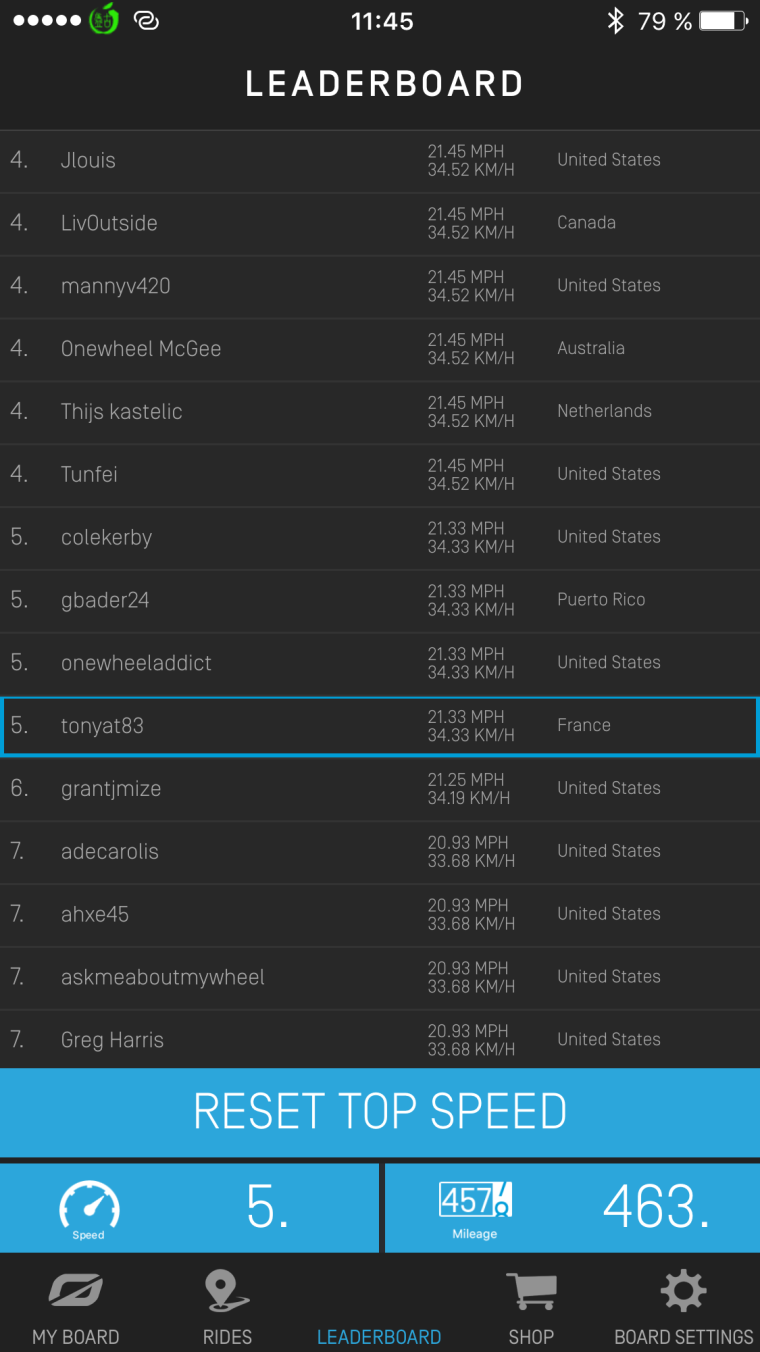
Task: Select Thijs kastelic from the list
Action: [380, 412]
